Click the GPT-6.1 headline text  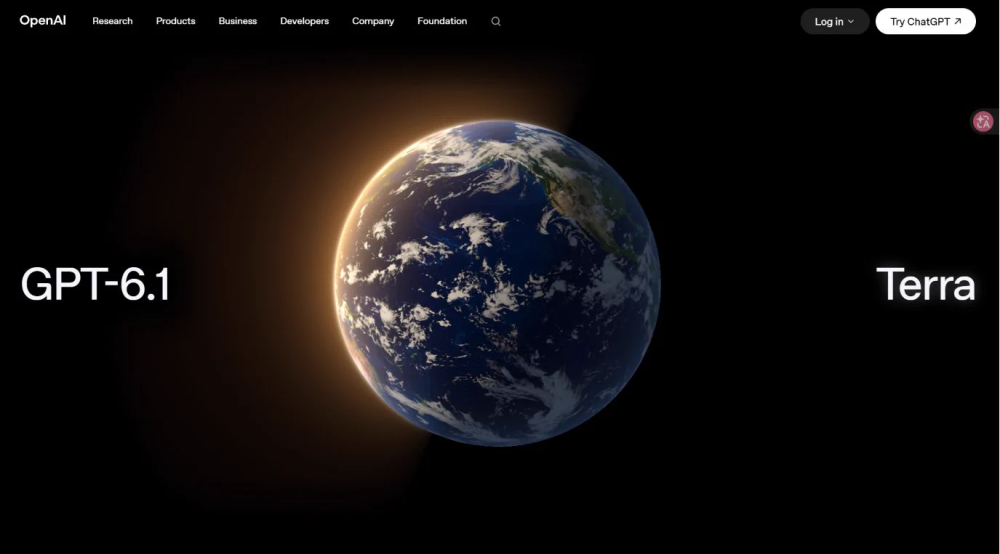pos(96,284)
